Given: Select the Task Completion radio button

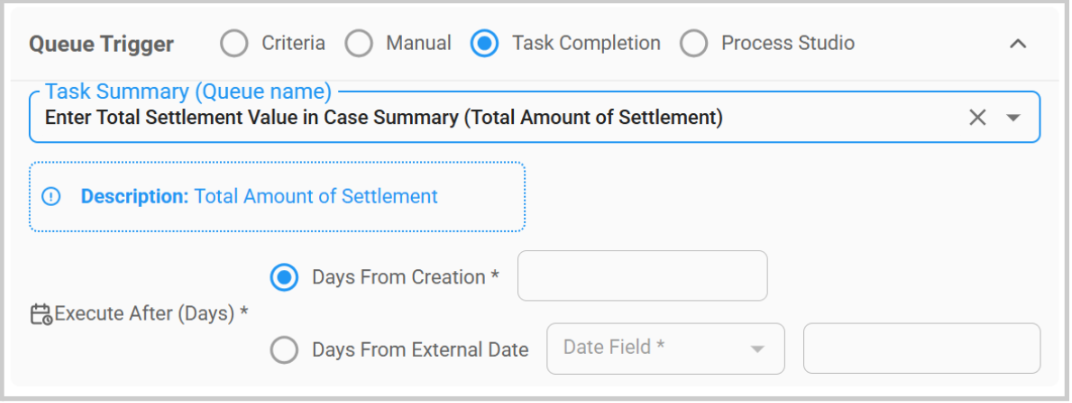Looking at the screenshot, I should (x=484, y=44).
